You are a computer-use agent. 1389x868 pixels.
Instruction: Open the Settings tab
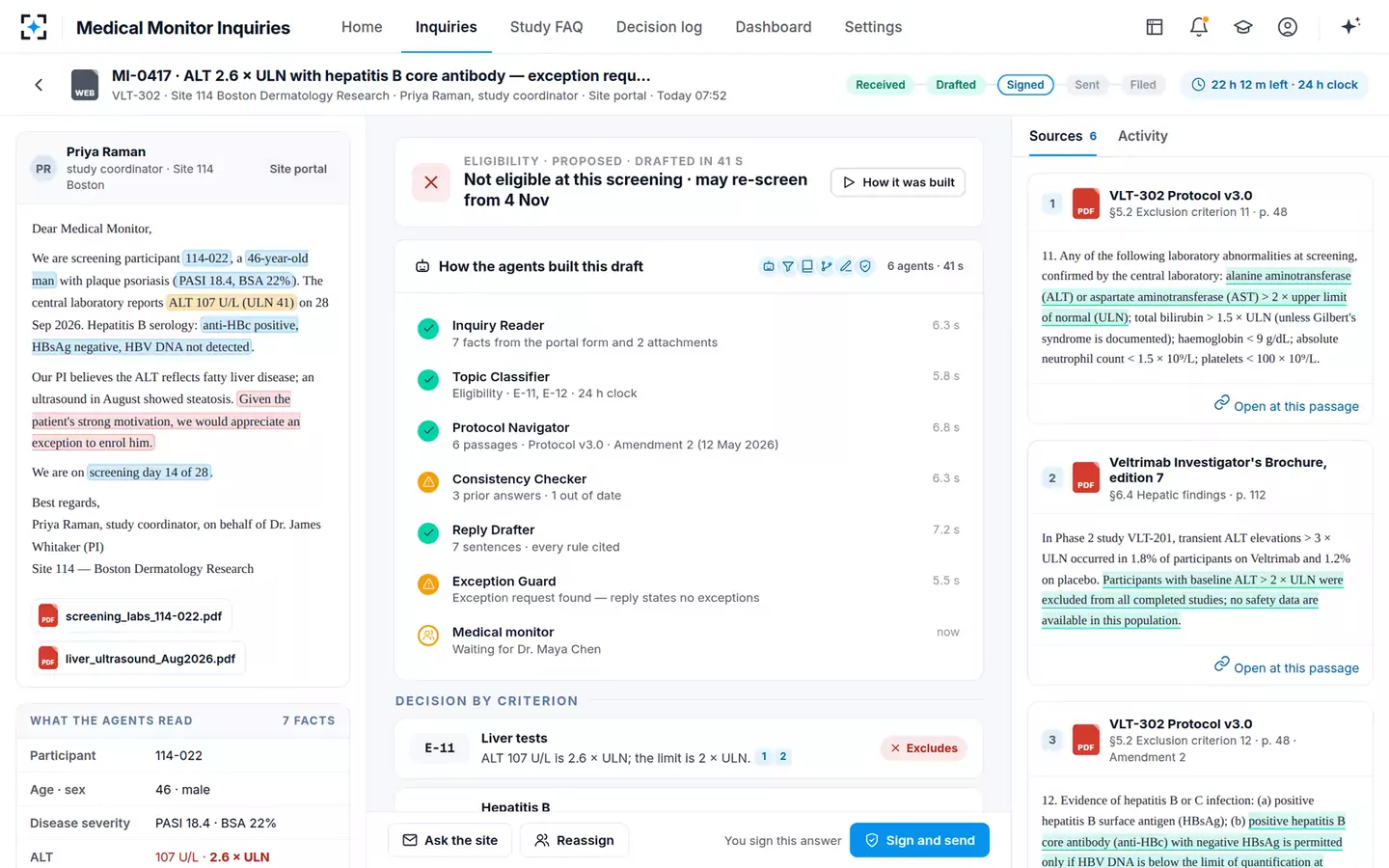click(x=873, y=27)
